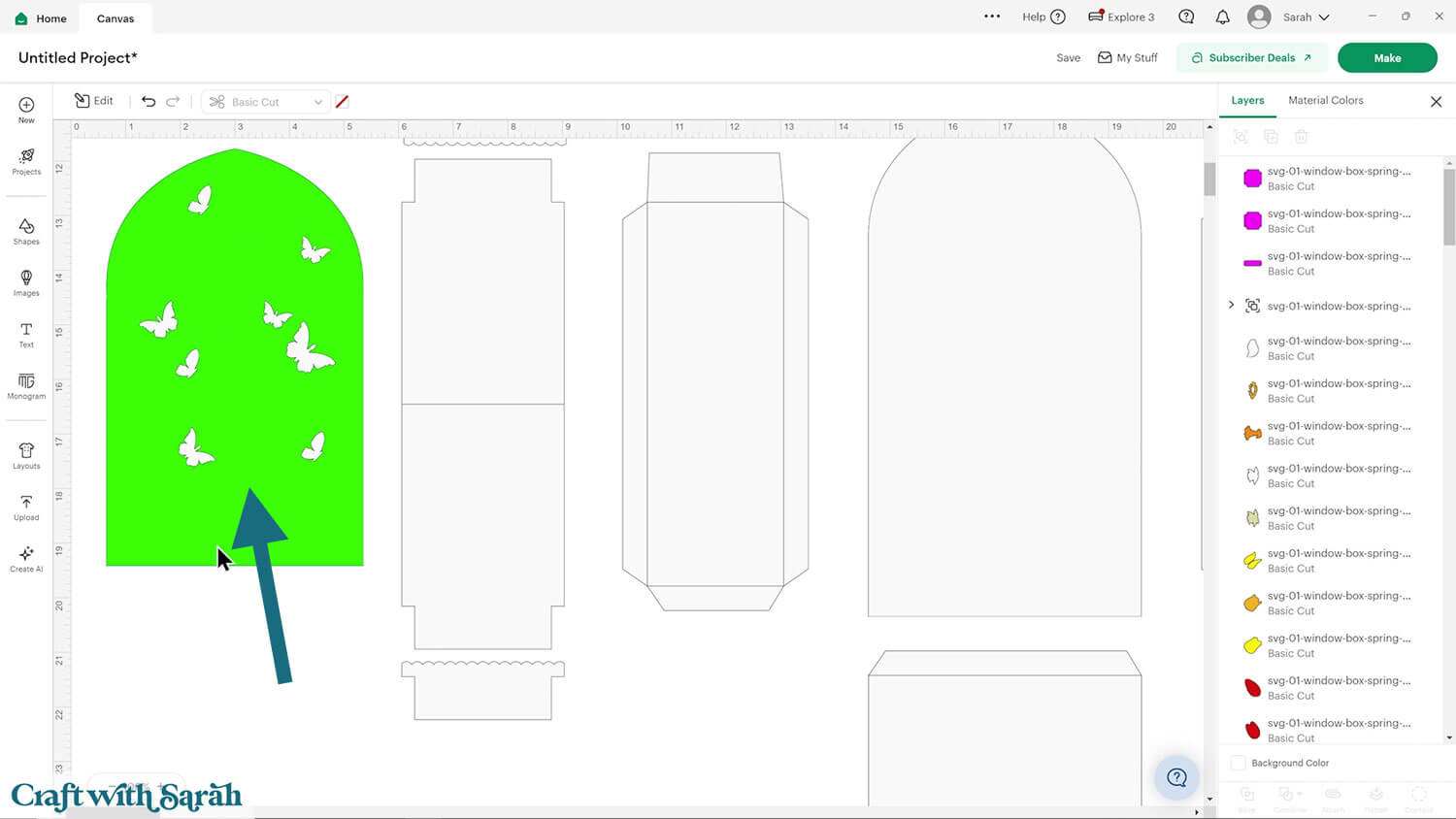Open the Shapes tool in sidebar

[26, 230]
